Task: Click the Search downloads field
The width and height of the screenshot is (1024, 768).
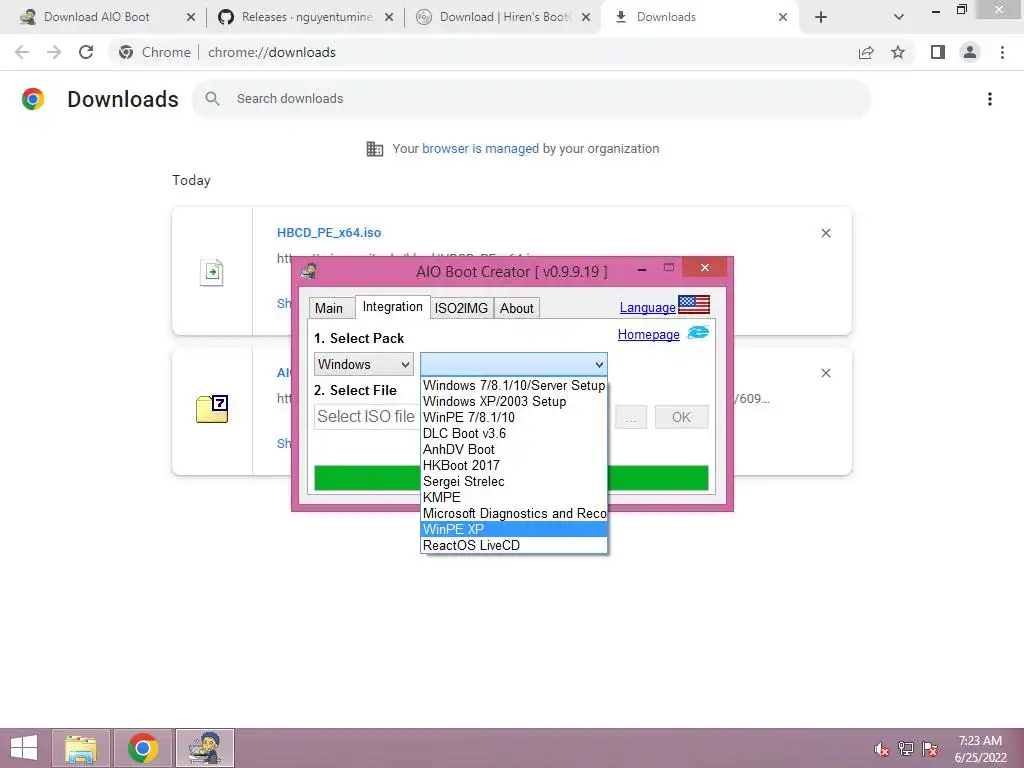Action: click(x=530, y=99)
